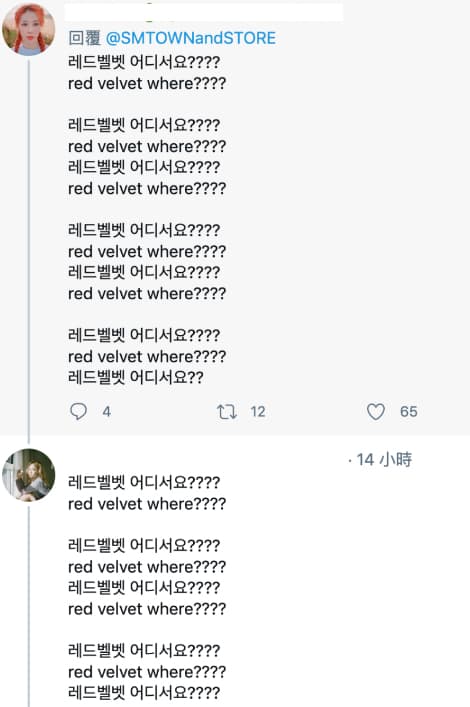Image resolution: width=470 pixels, height=707 pixels.
Task: Click the retweet arrows icon
Action: tap(226, 412)
